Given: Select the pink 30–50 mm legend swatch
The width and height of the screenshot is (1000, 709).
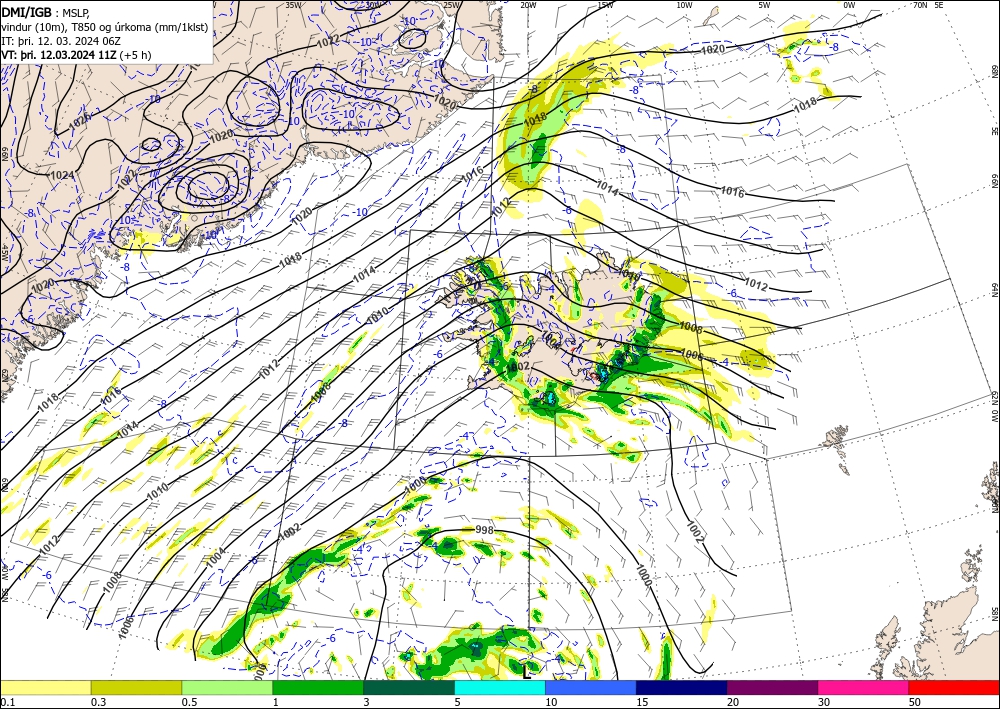Looking at the screenshot, I should 864,687.
